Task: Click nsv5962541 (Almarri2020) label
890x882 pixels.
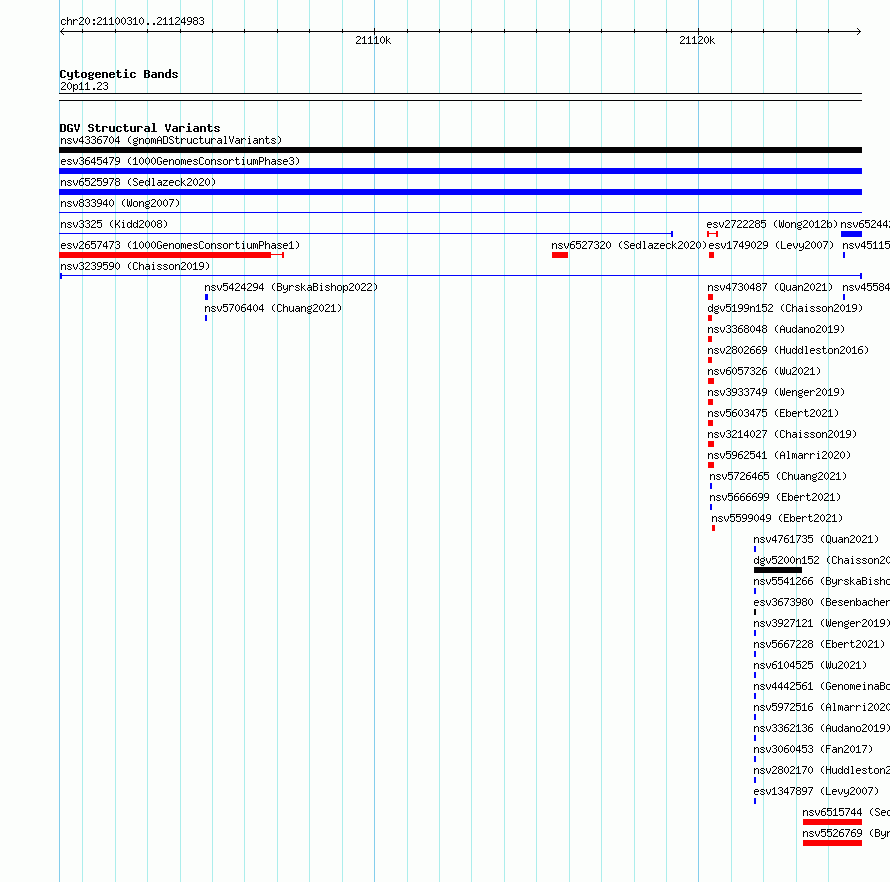Action: (779, 455)
